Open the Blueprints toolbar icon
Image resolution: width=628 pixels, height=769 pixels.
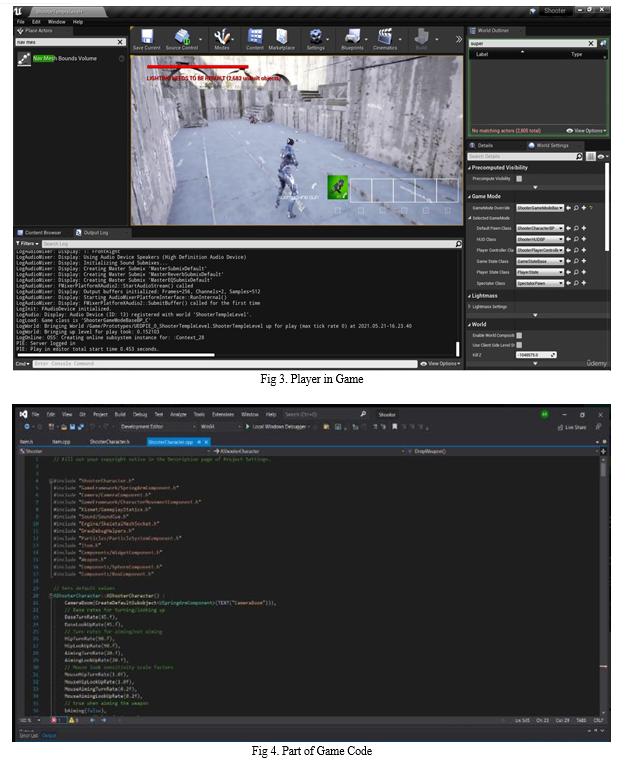tap(352, 40)
